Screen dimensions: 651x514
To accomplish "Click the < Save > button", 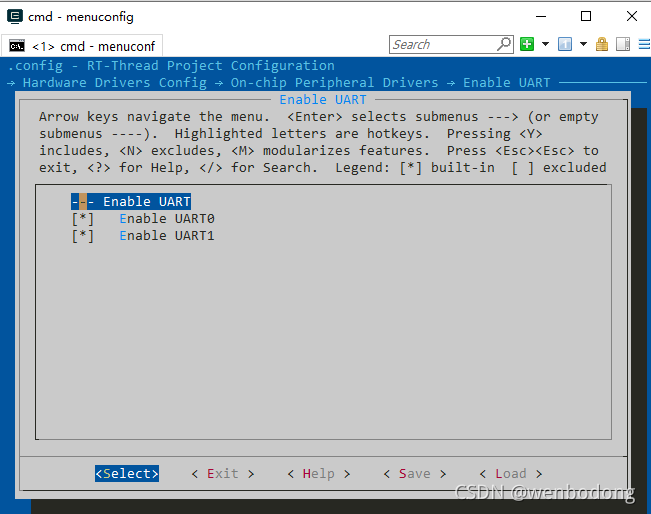I will [x=414, y=474].
